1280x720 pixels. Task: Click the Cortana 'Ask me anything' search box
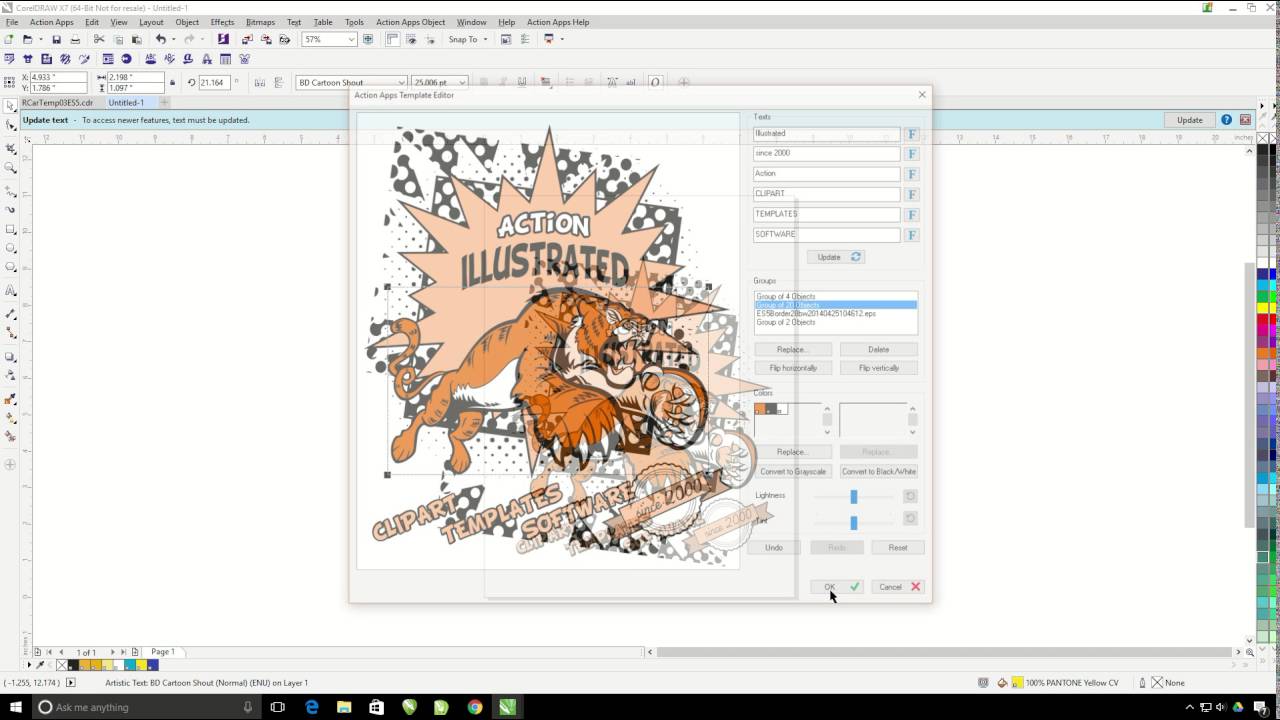[145, 707]
